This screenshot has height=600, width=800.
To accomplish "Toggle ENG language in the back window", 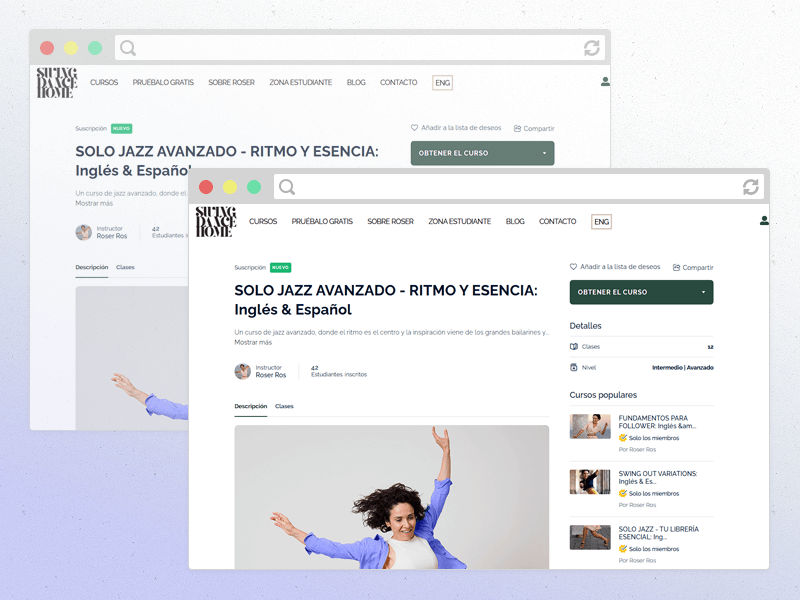I will (442, 82).
